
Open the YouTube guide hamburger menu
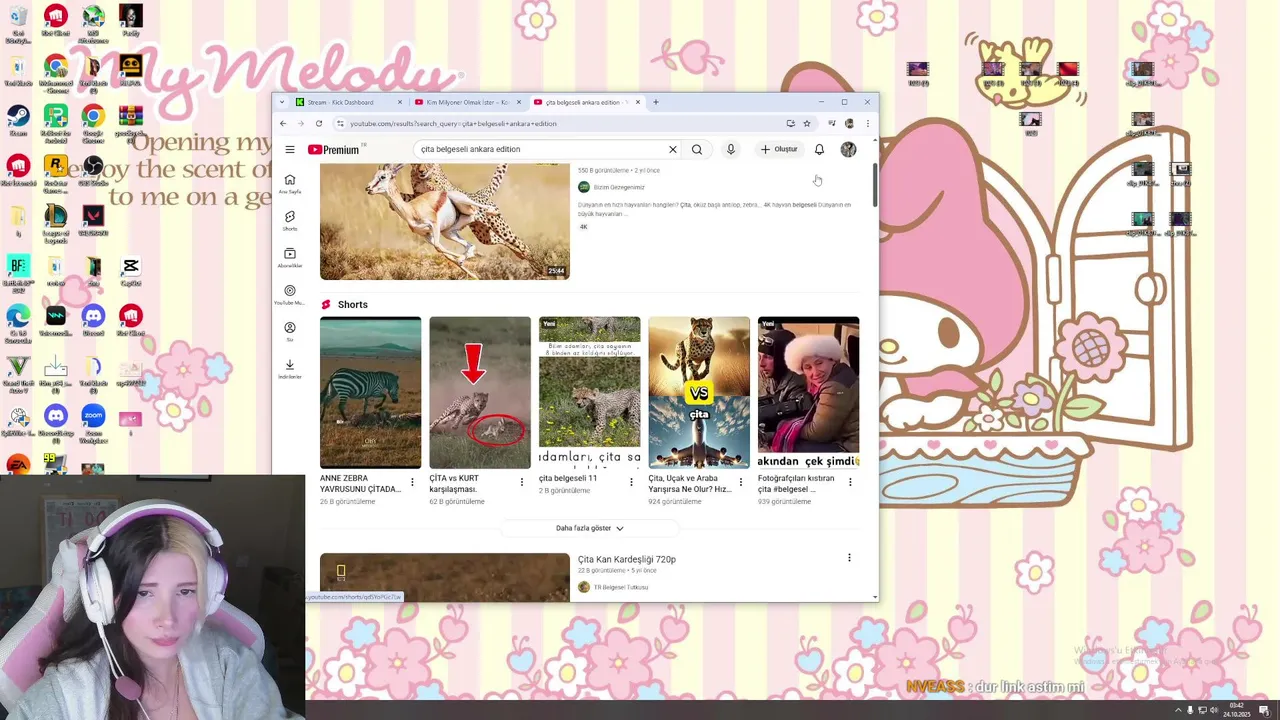coord(290,149)
